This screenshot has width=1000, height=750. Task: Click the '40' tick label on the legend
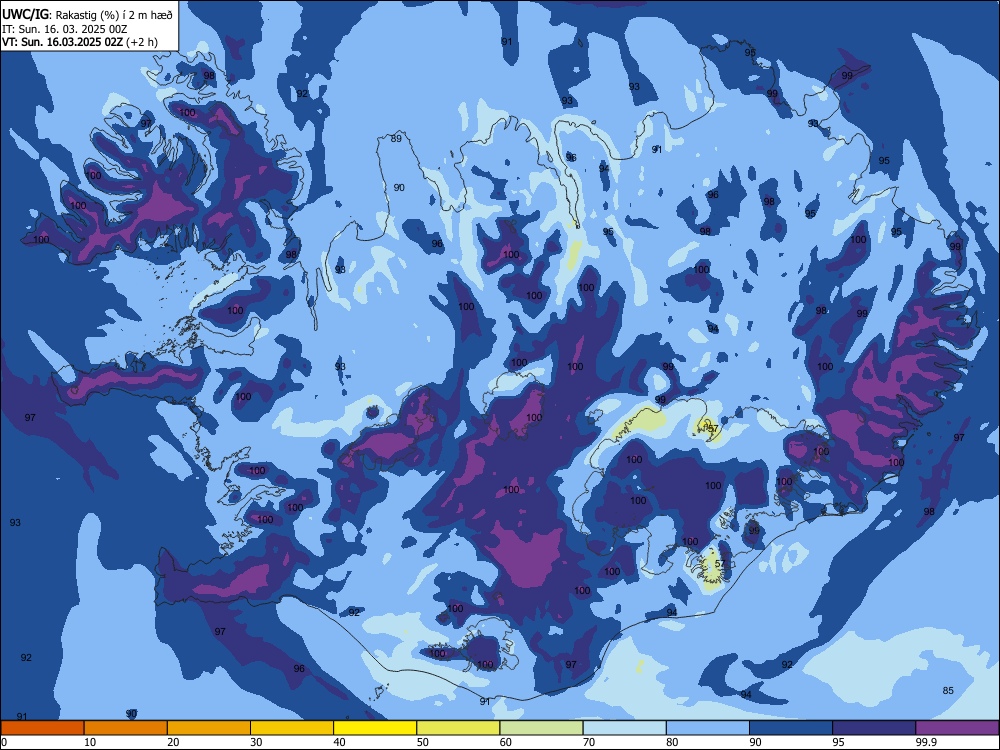click(339, 742)
